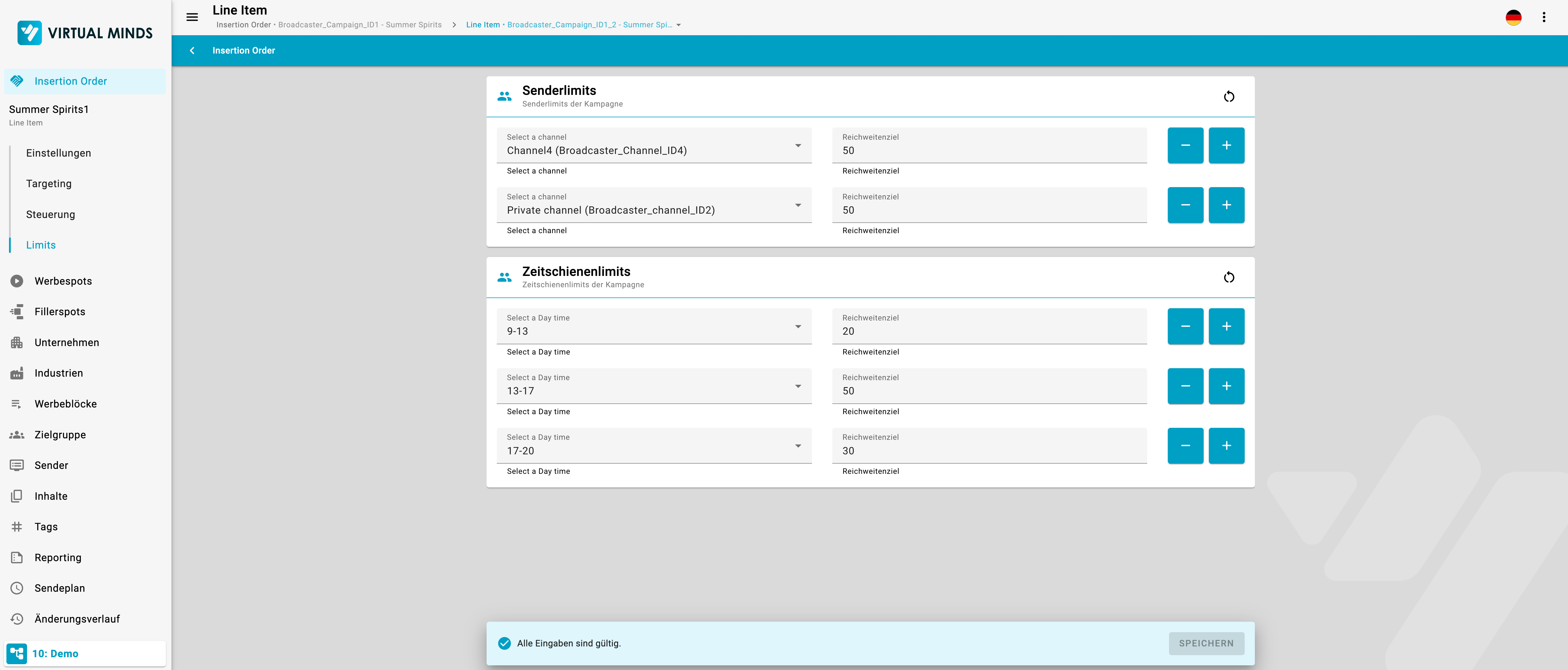
Task: Reset Senderlimits with the refresh icon
Action: point(1228,97)
